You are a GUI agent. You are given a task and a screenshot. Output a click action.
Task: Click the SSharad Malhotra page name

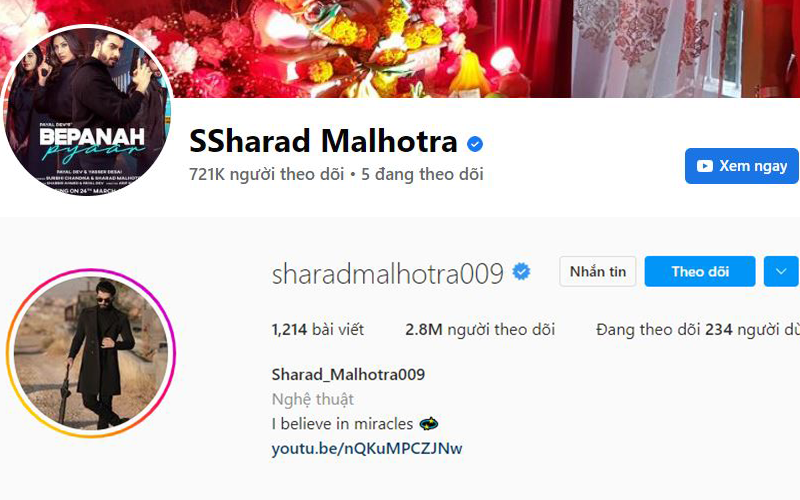323,141
